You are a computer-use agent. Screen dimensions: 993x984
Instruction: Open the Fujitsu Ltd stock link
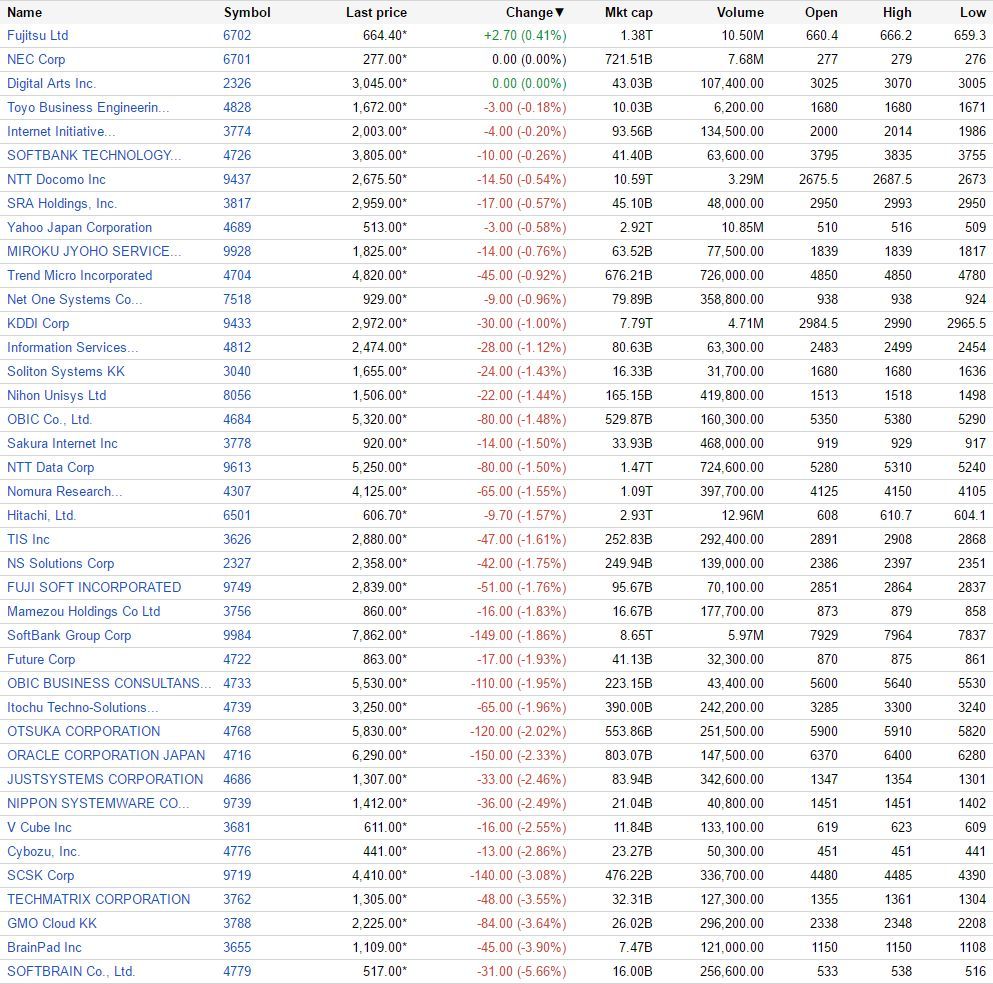click(x=37, y=35)
